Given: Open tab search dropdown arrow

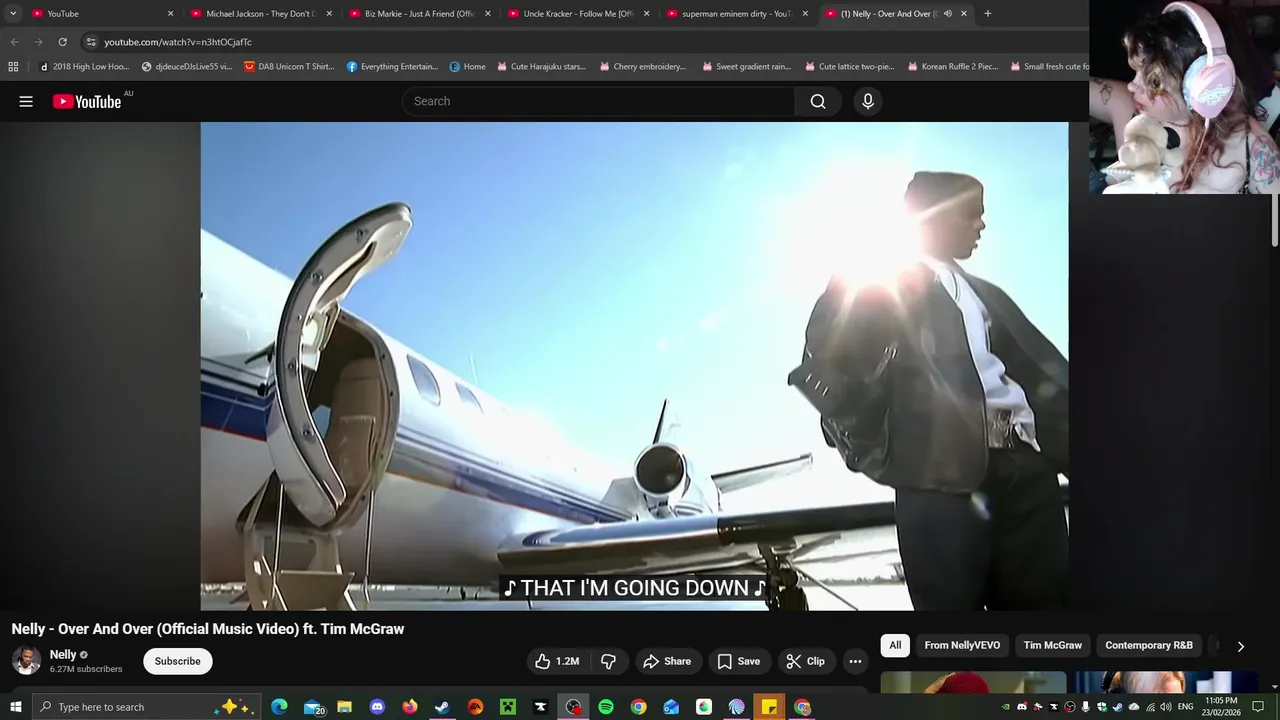Looking at the screenshot, I should [13, 14].
